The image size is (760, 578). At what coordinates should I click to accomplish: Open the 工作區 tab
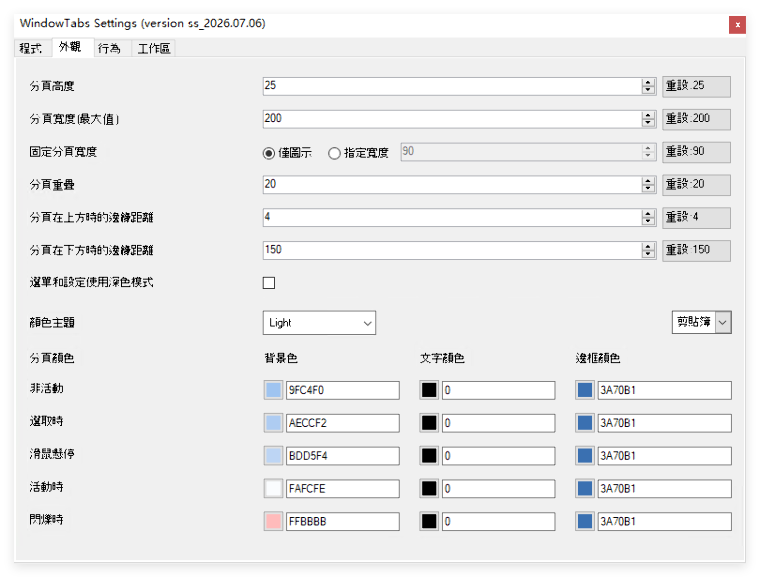pyautogui.click(x=154, y=48)
